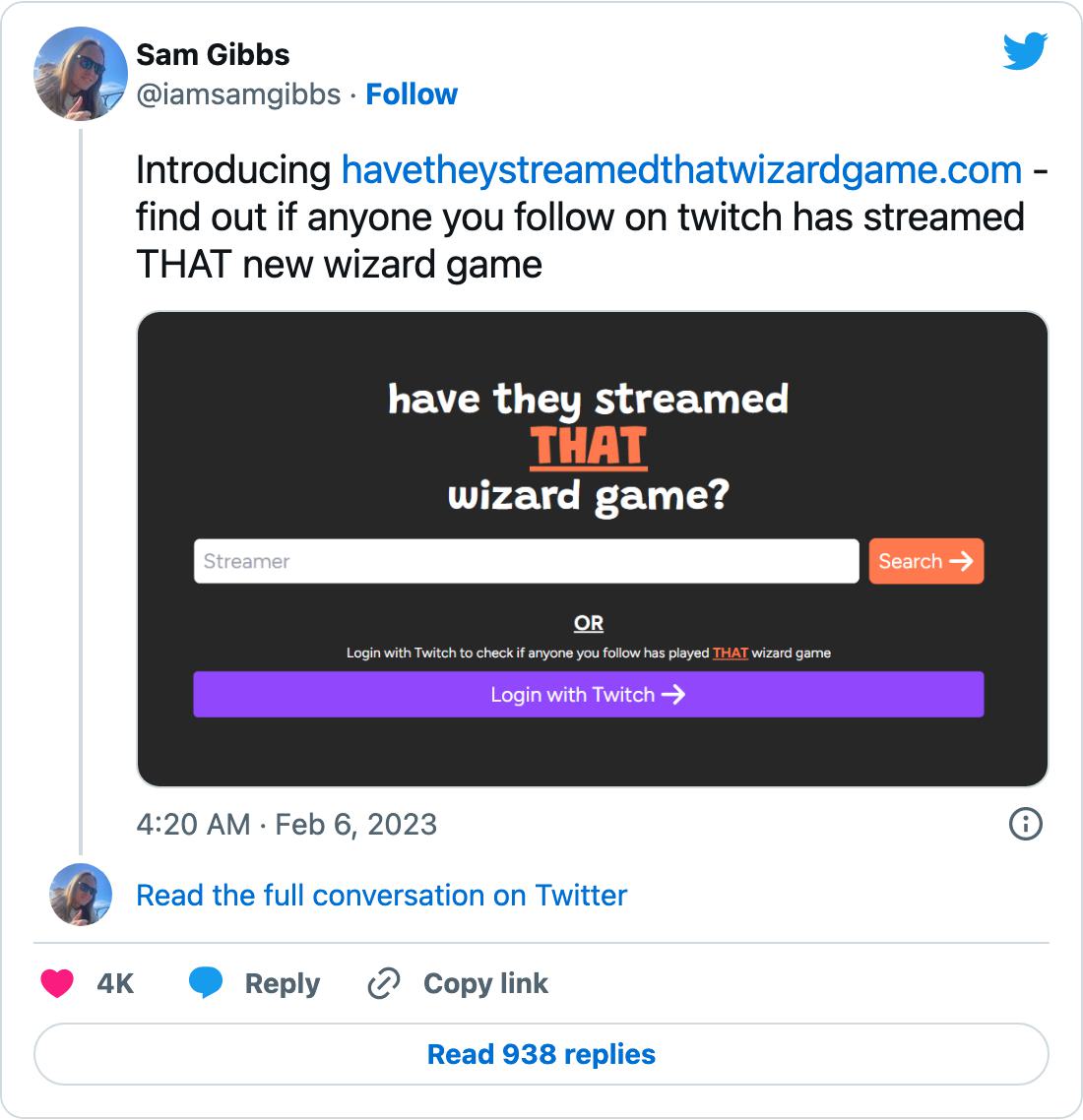Click the purple Login with Twitch button
The width and height of the screenshot is (1083, 1120).
pos(588,695)
